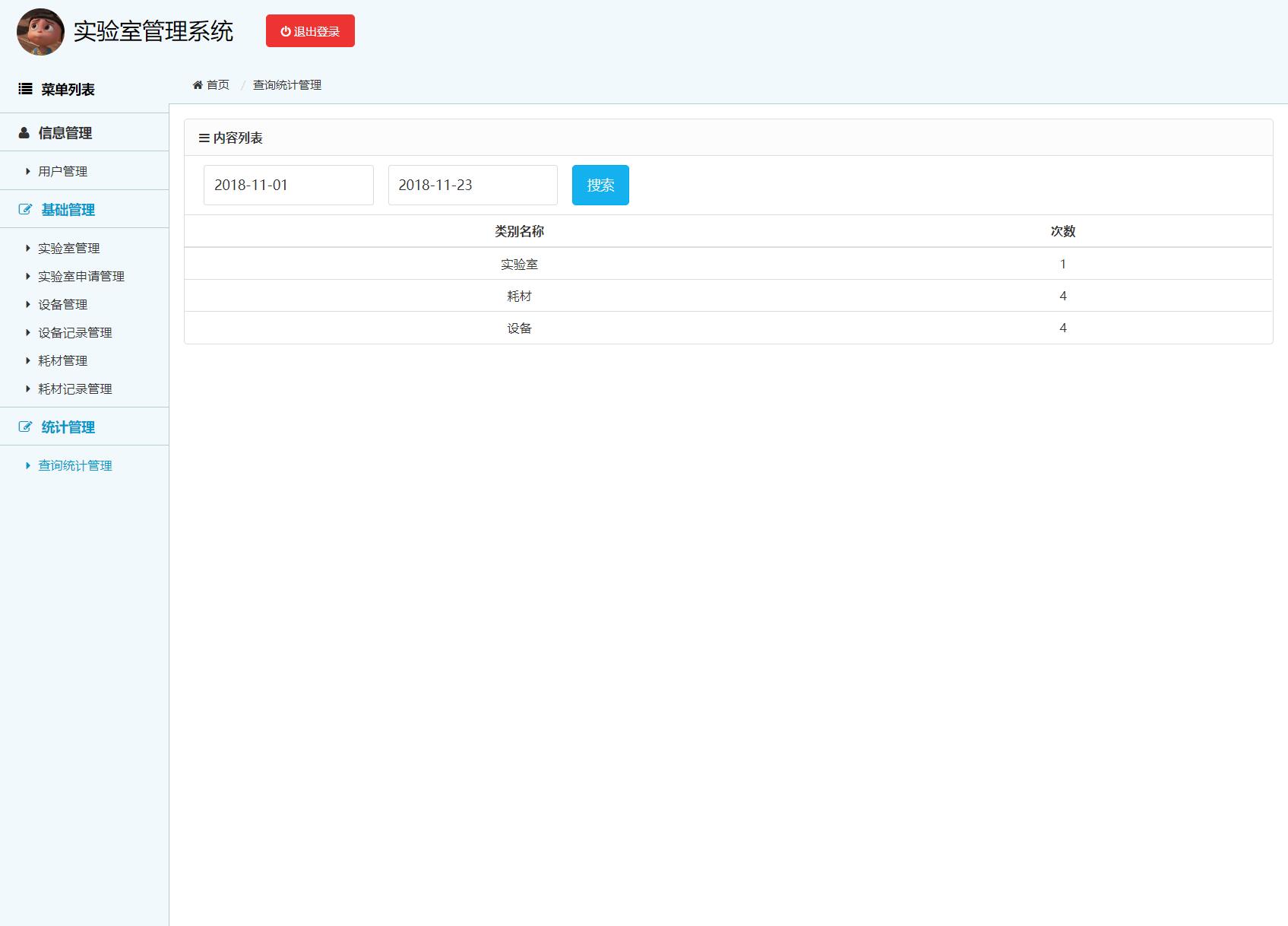1288x926 pixels.
Task: Click the 实验室管理系统 title text
Action: click(153, 31)
